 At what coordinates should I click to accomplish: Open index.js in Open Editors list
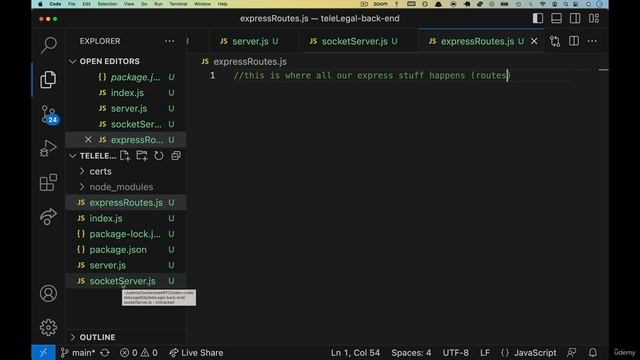point(126,93)
